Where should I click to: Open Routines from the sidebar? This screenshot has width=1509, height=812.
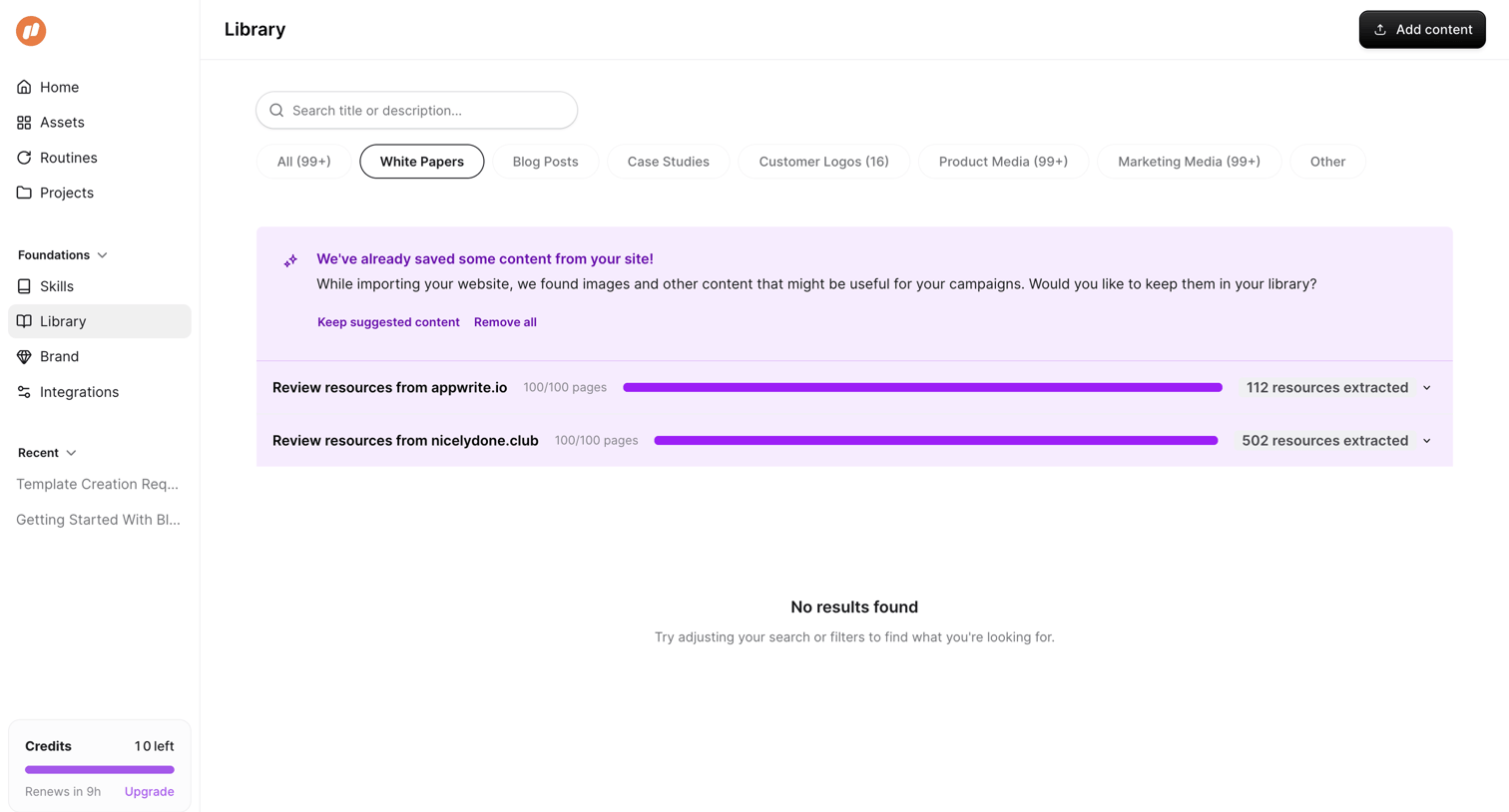coord(100,158)
